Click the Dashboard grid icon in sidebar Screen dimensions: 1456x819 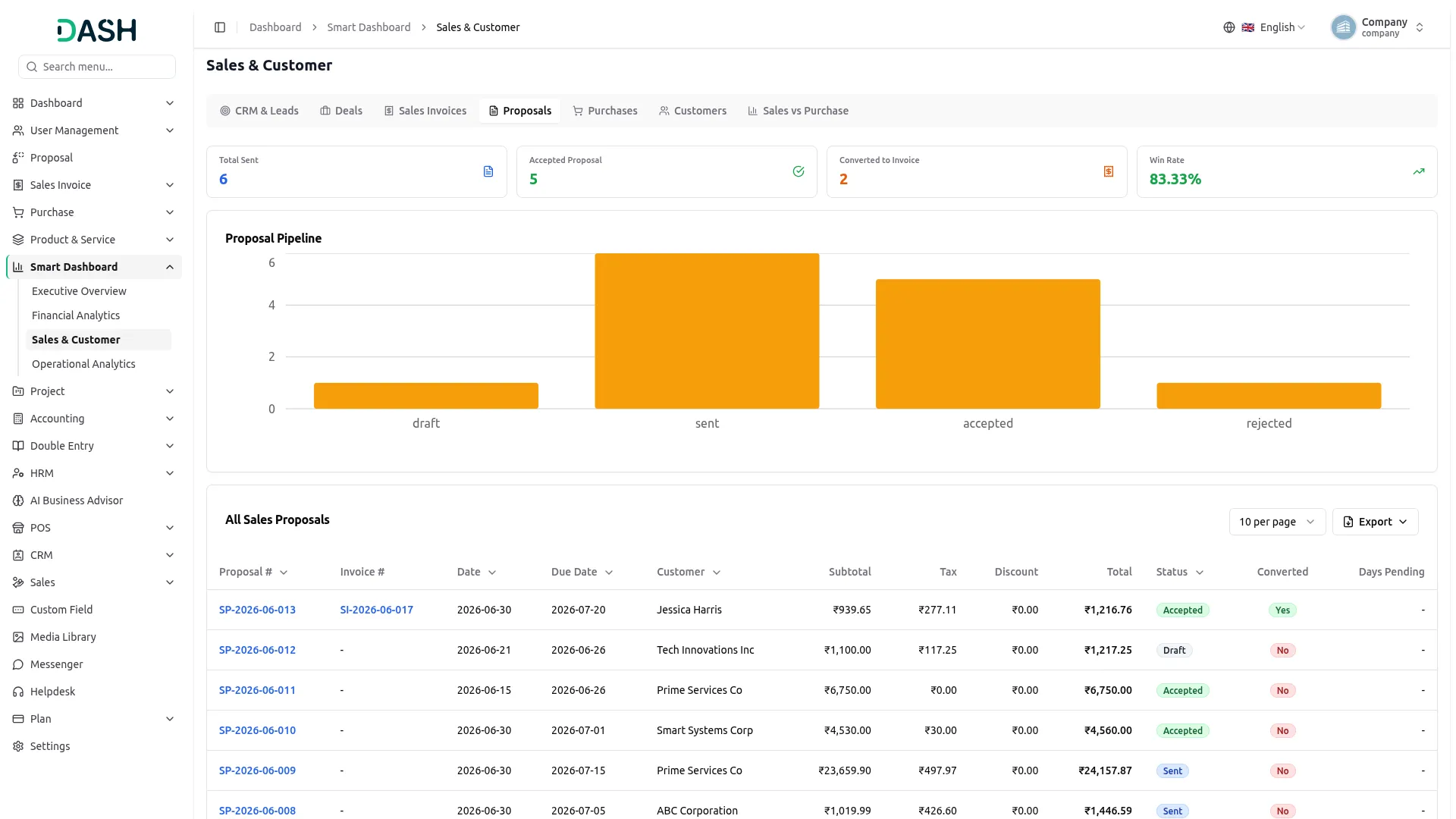coord(18,103)
